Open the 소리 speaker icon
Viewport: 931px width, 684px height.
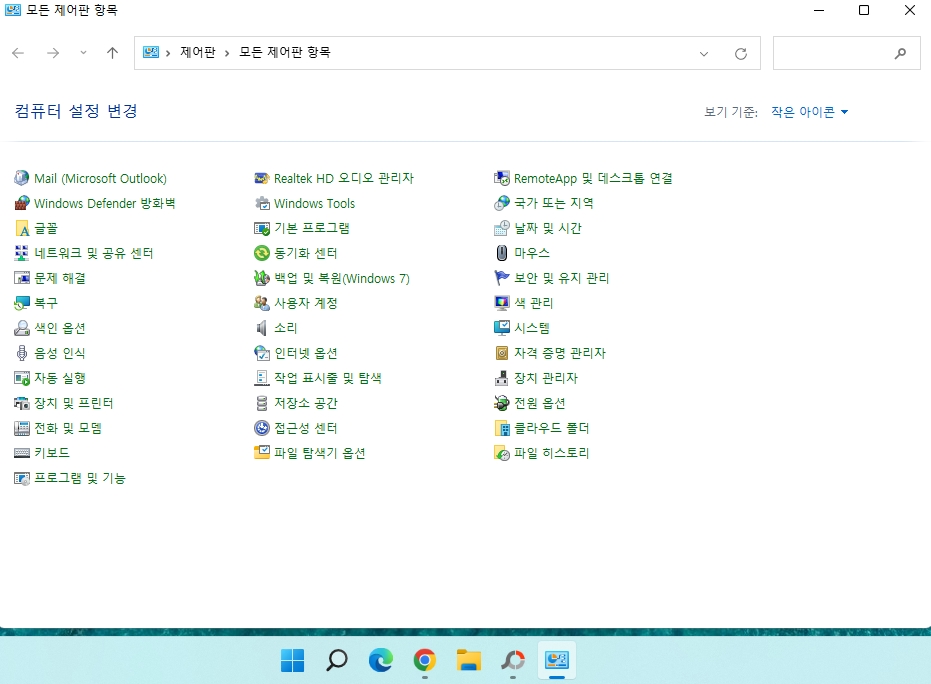(x=261, y=328)
